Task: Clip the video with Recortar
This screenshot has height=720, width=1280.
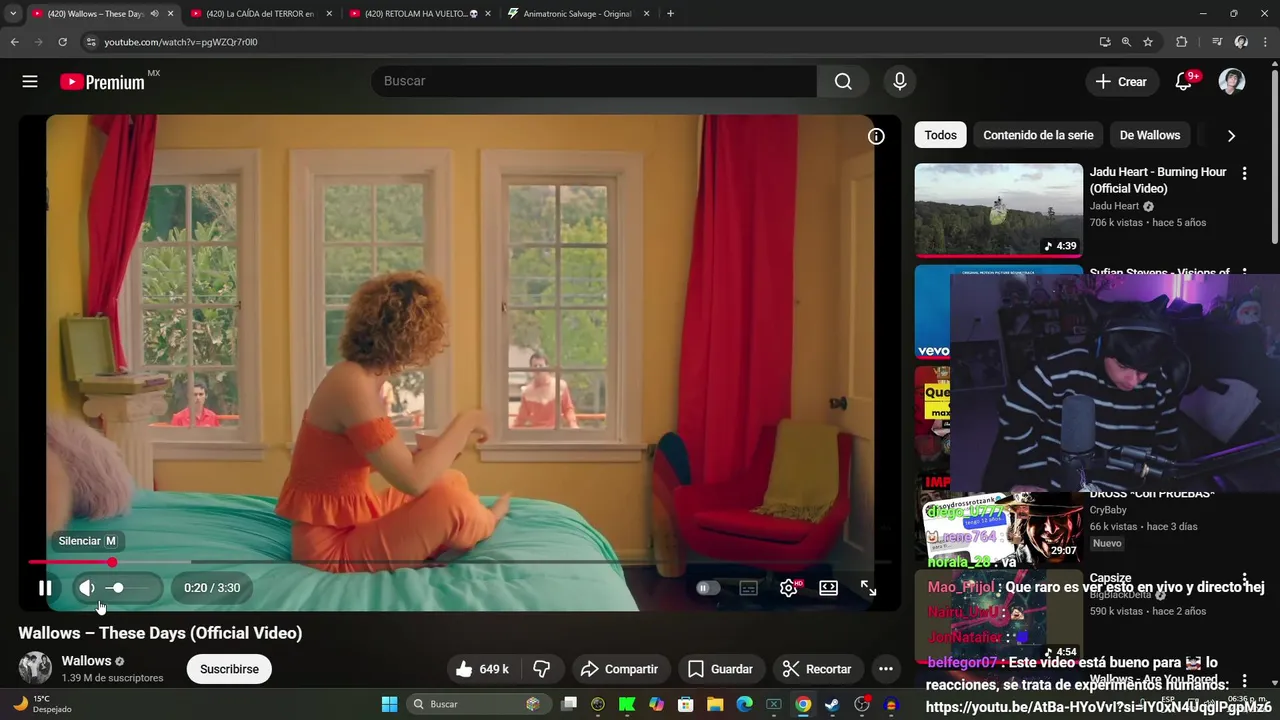Action: coord(817,669)
